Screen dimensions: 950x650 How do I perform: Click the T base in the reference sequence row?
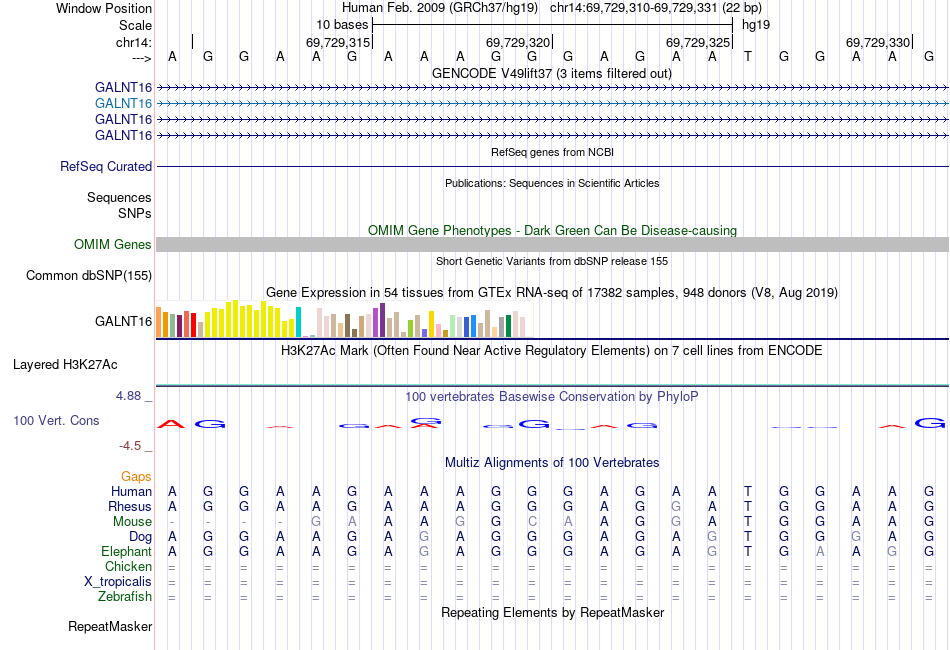click(x=748, y=56)
